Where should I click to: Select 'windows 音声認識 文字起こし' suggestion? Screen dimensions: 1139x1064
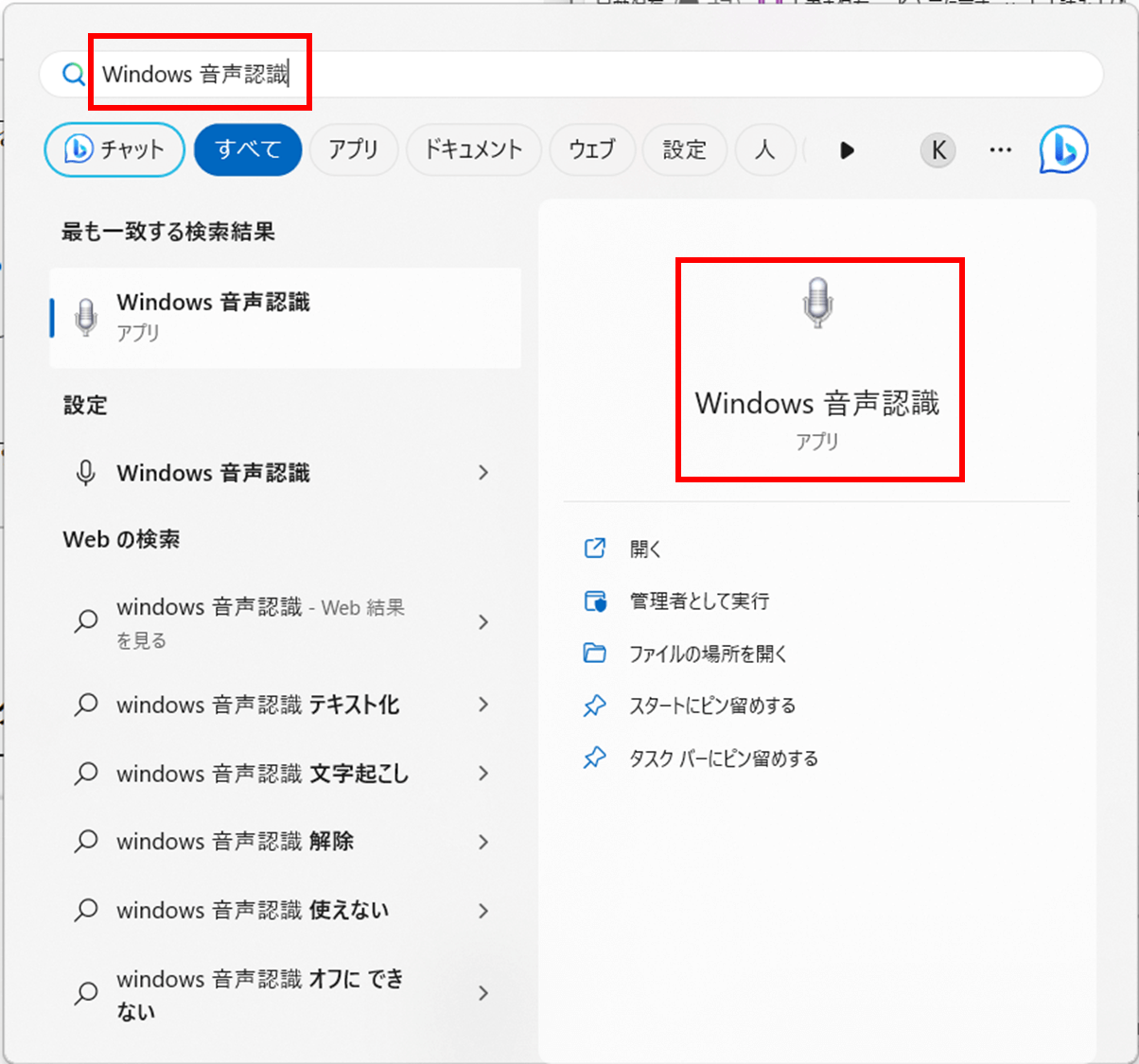(285, 774)
